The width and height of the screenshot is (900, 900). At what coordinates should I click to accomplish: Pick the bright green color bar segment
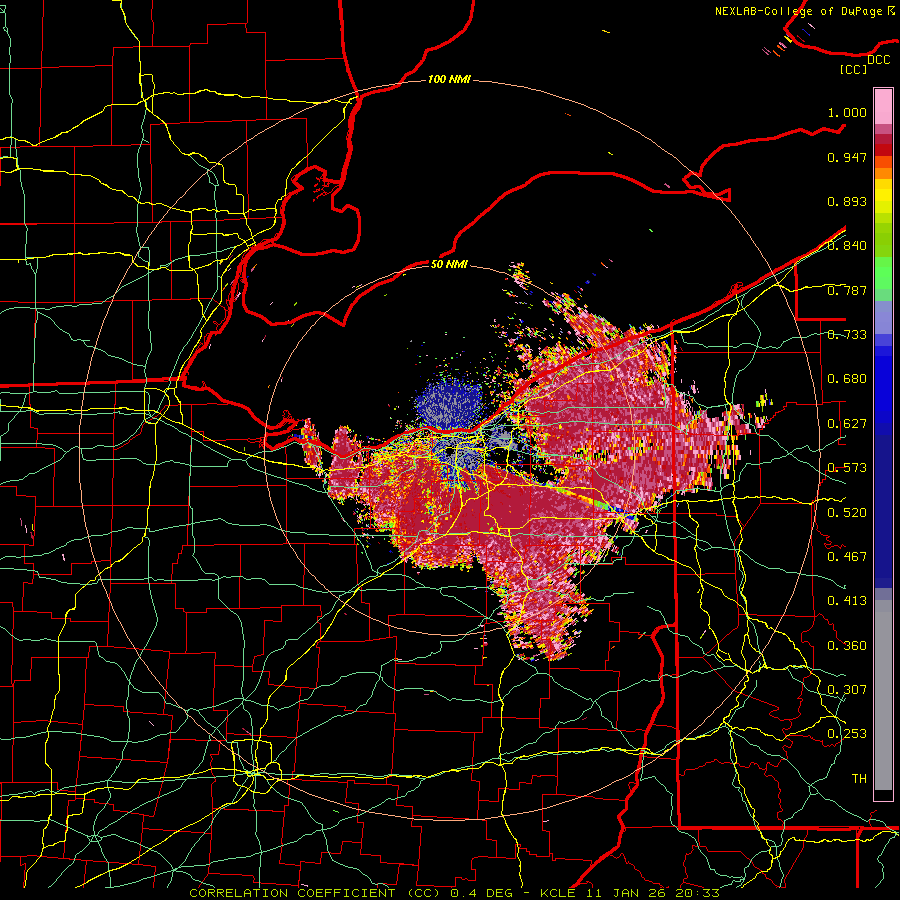click(x=883, y=272)
